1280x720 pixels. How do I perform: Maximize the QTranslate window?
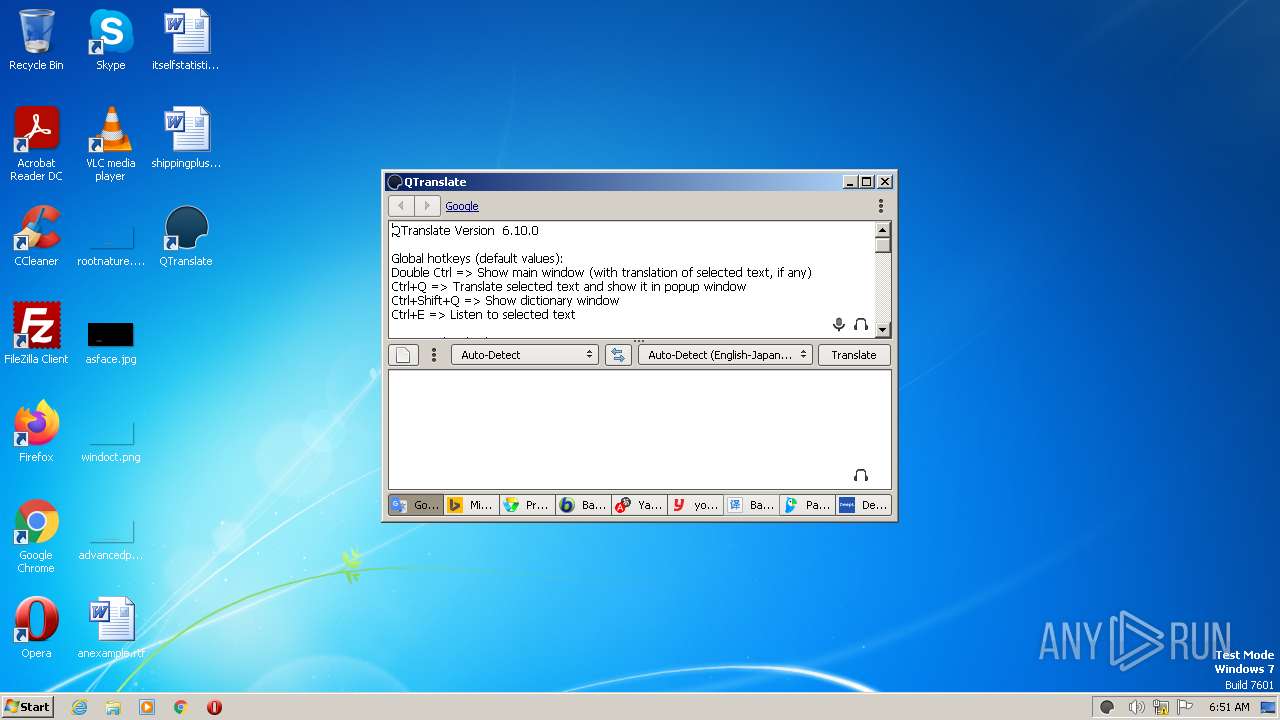[x=867, y=182]
